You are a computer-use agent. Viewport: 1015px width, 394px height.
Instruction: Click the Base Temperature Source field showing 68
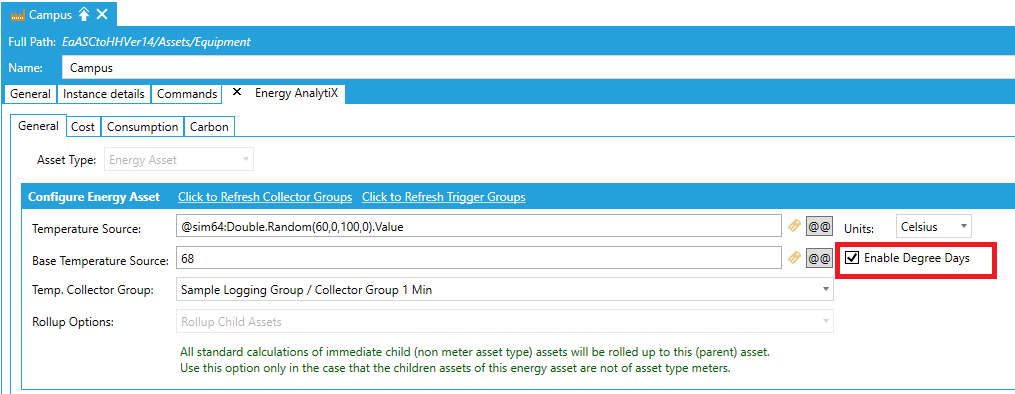(x=479, y=258)
